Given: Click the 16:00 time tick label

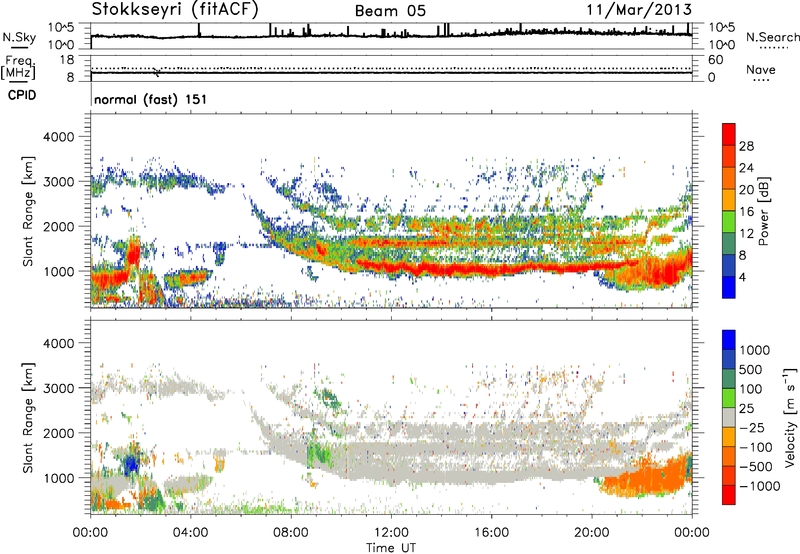Looking at the screenshot, I should tap(491, 533).
